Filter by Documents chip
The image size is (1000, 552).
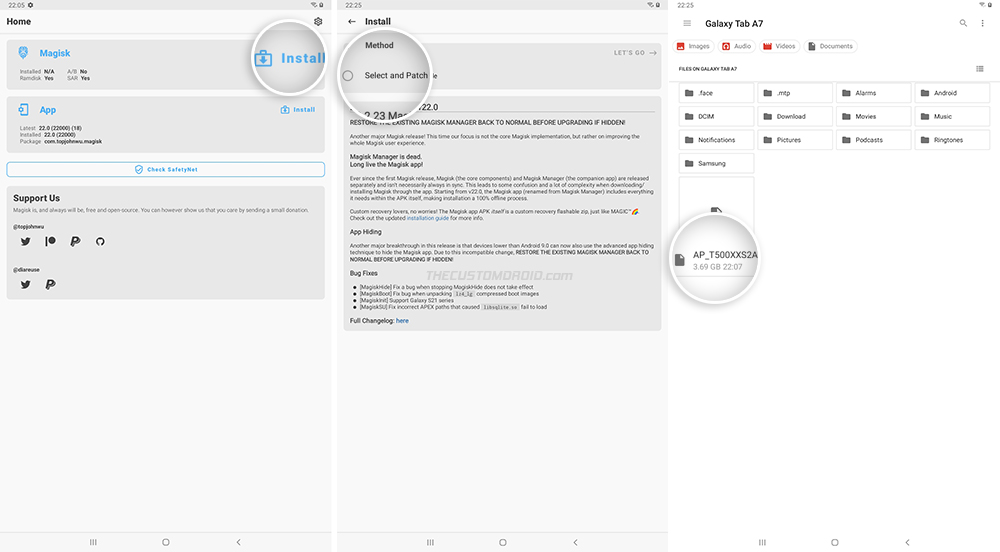click(830, 47)
